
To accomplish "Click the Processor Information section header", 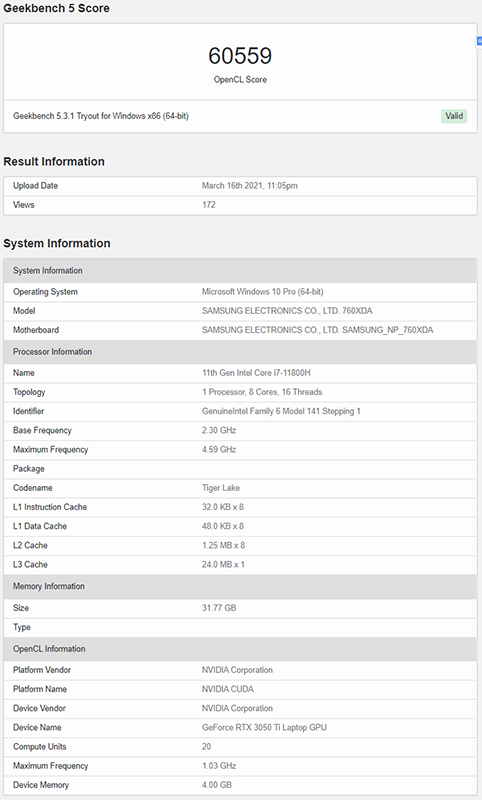I will point(240,352).
